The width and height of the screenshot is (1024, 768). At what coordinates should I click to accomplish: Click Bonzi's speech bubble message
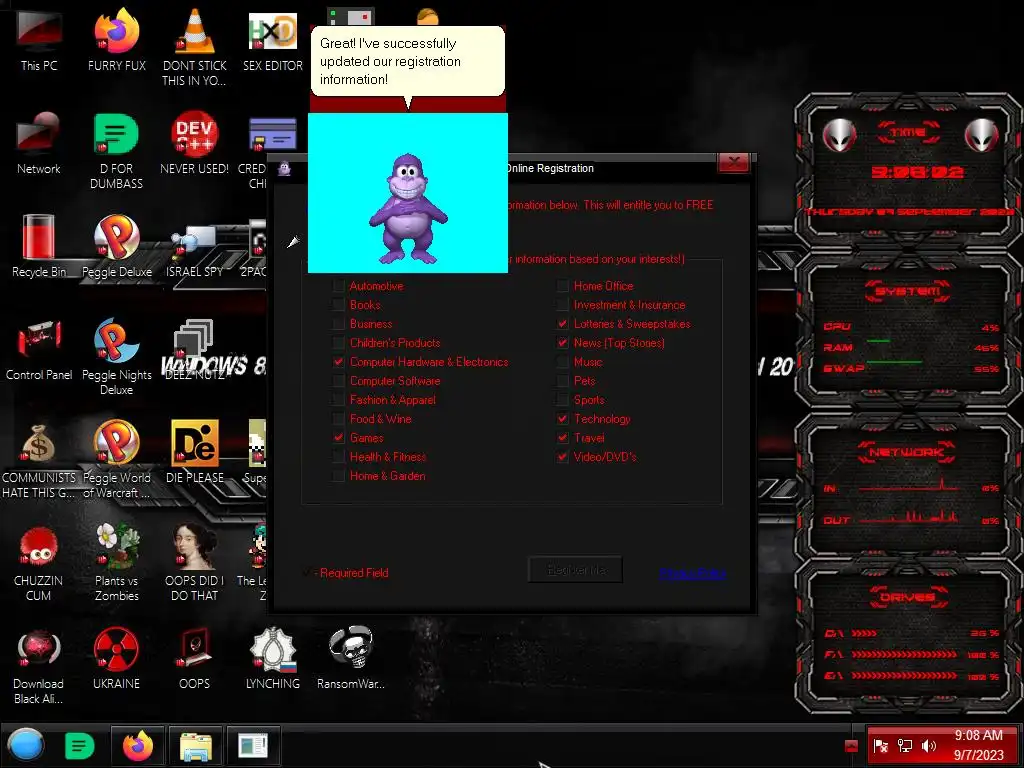(x=408, y=61)
